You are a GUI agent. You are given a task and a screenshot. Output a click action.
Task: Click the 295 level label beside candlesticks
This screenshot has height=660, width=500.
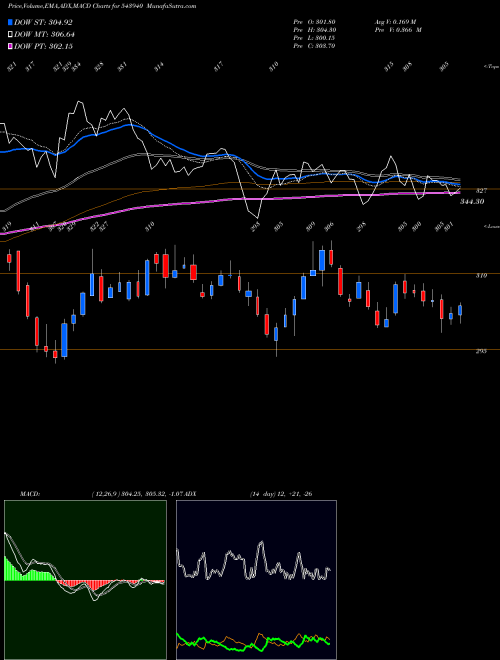coord(481,351)
